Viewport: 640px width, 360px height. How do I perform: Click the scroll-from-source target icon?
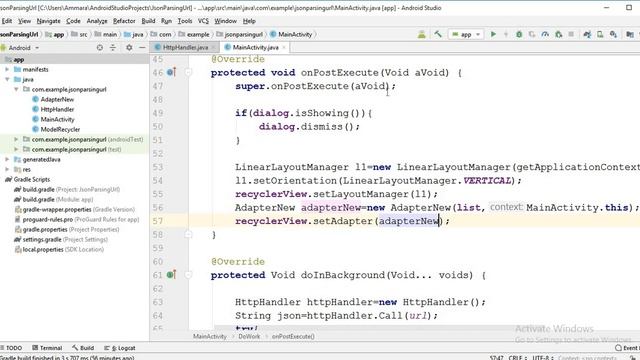click(x=100, y=48)
